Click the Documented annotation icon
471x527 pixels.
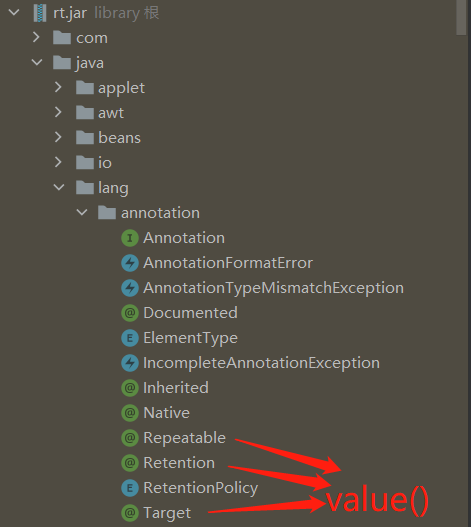click(130, 313)
